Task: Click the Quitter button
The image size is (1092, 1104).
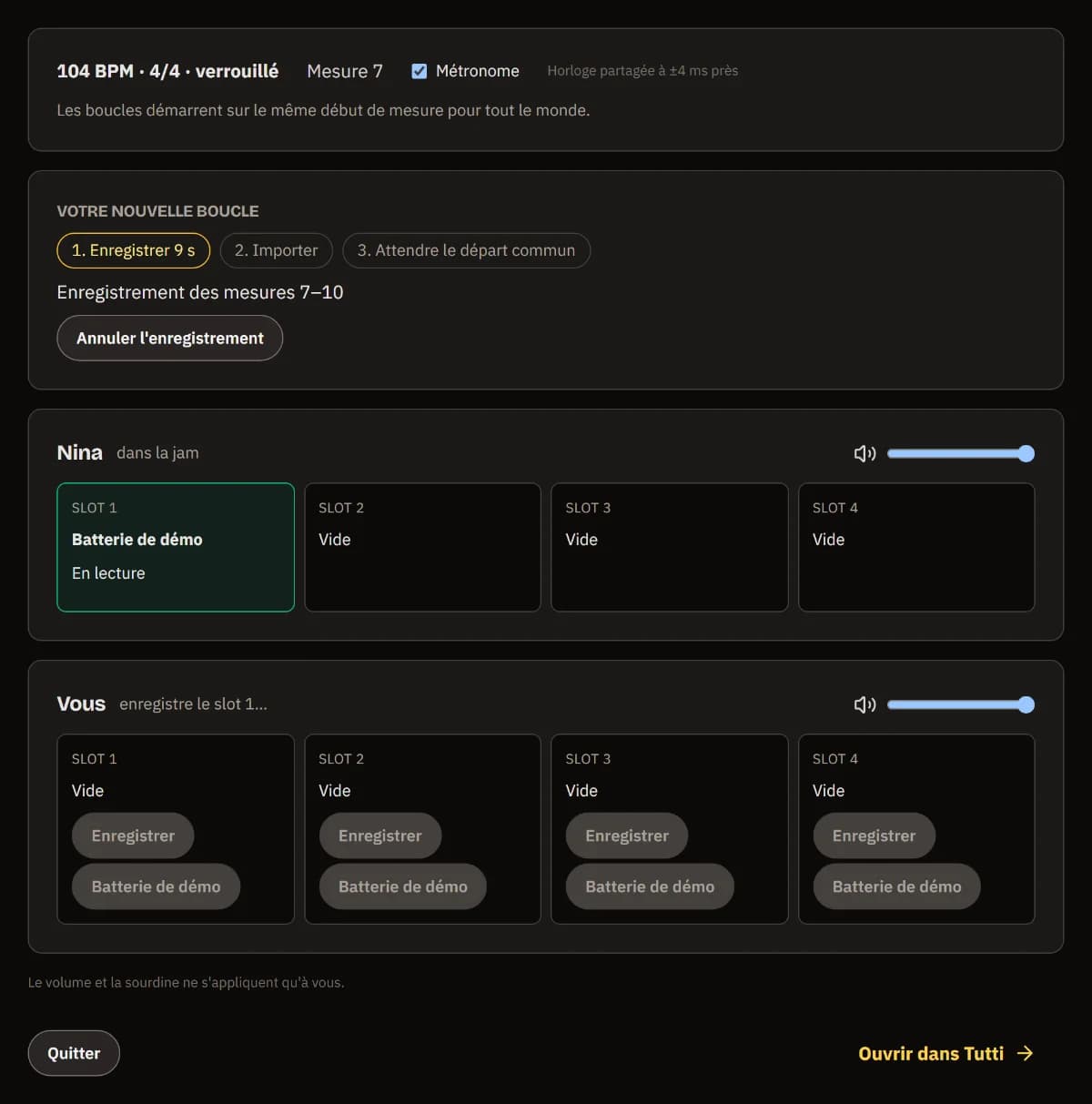Action: pos(74,1053)
